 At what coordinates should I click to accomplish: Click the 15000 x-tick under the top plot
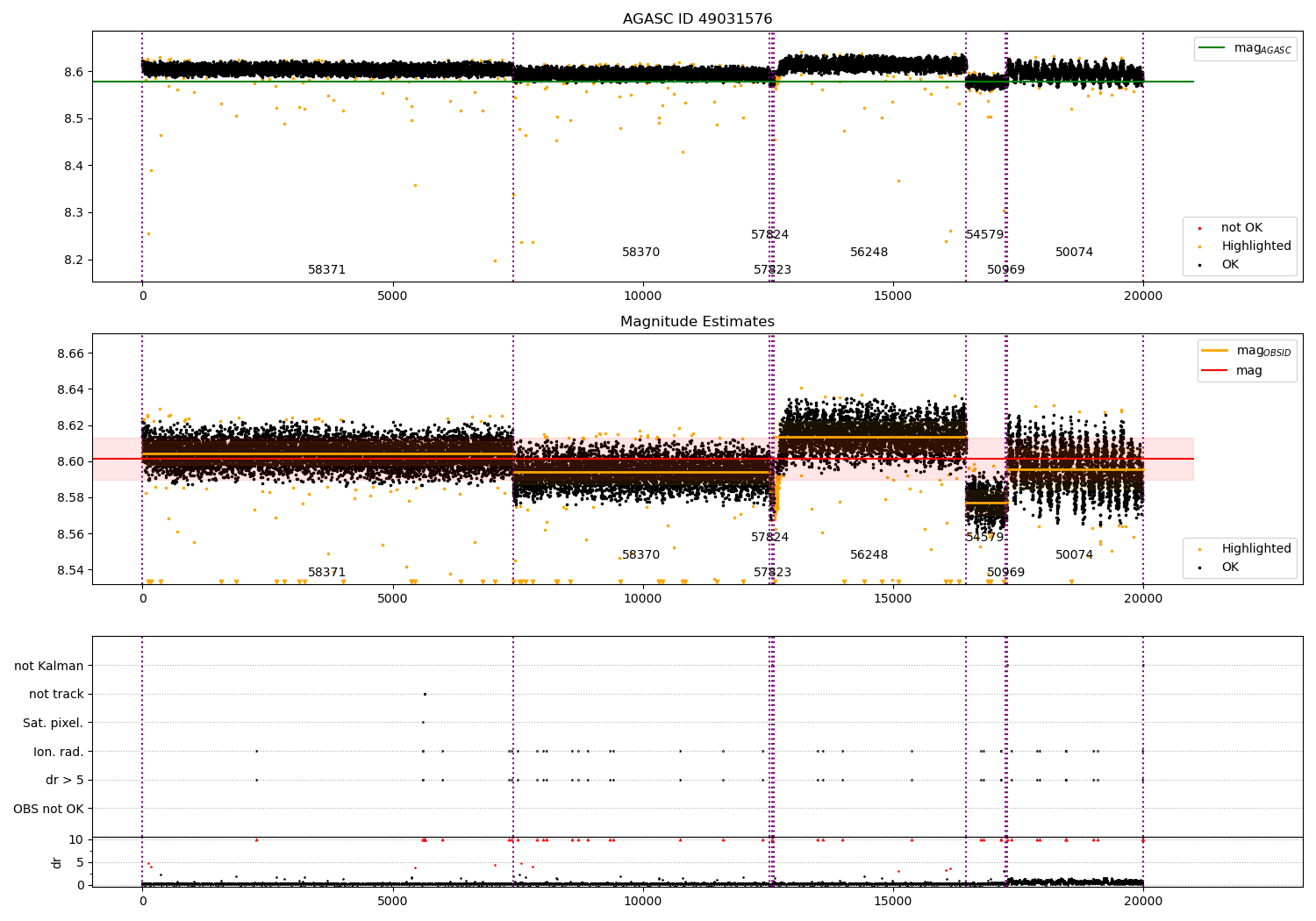click(x=893, y=296)
